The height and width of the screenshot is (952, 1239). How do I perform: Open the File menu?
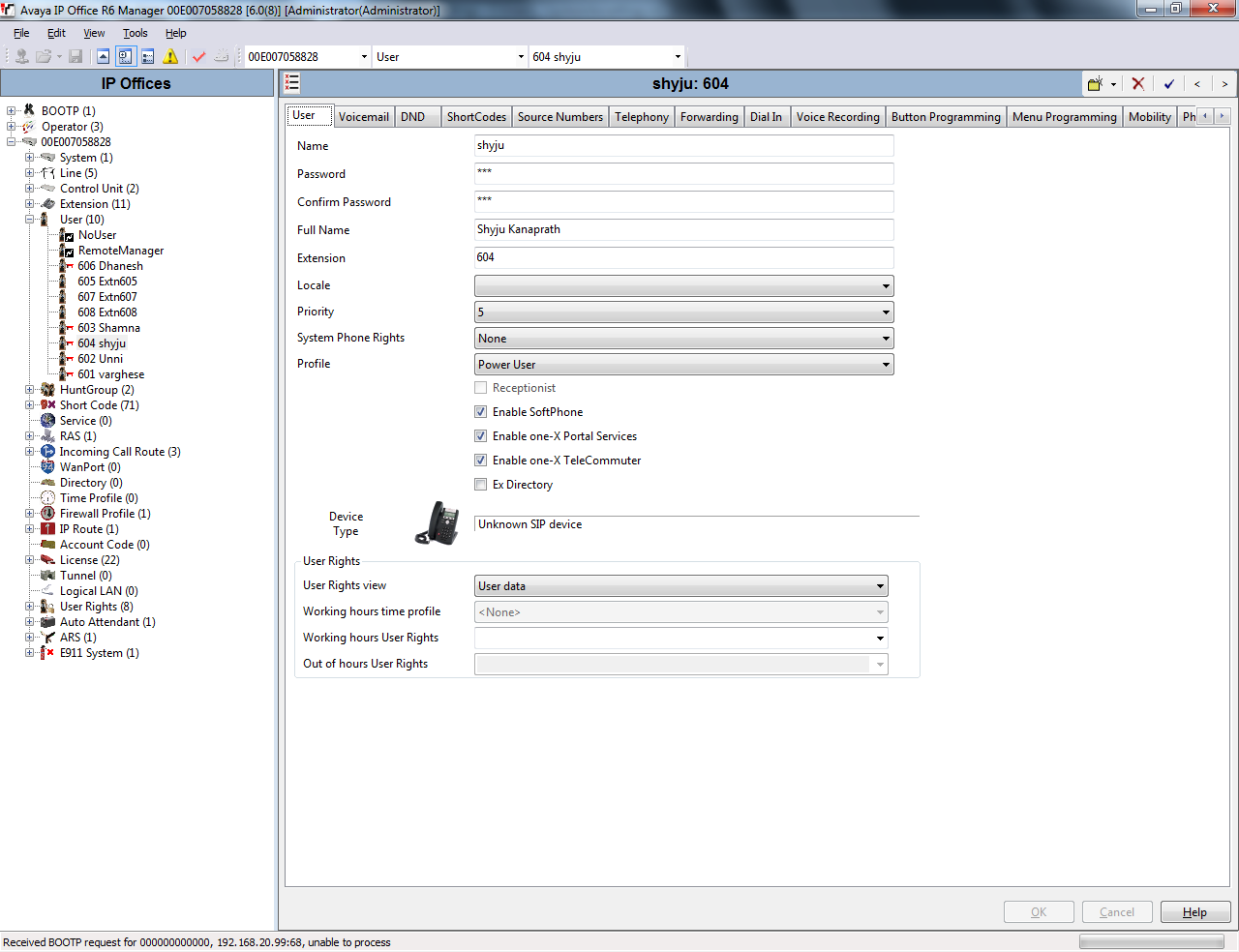click(21, 33)
